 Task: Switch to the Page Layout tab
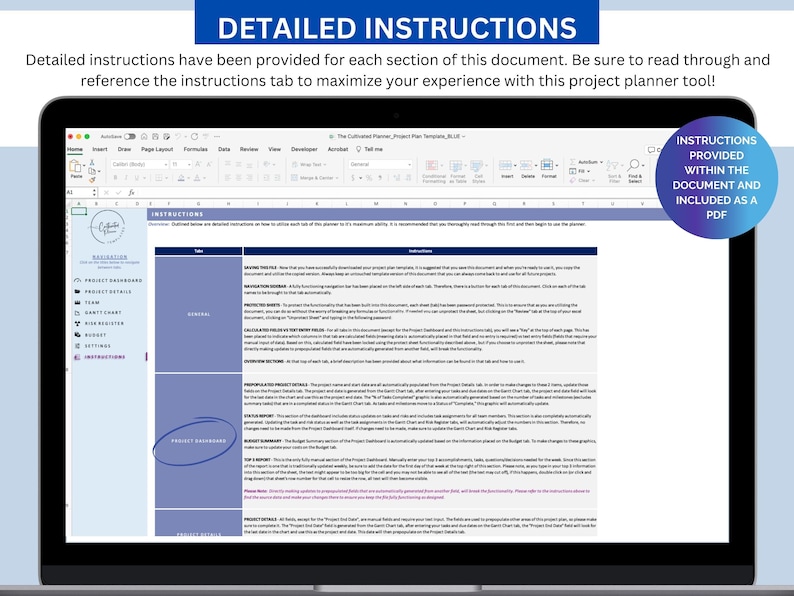(157, 149)
